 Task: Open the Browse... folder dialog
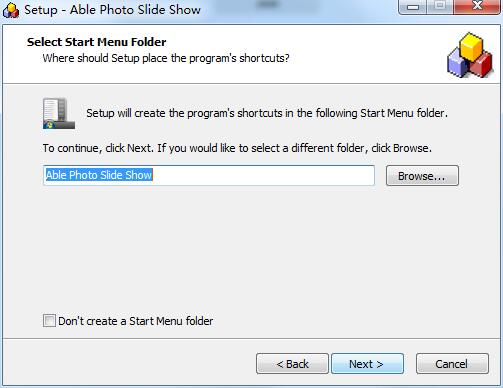click(x=422, y=176)
